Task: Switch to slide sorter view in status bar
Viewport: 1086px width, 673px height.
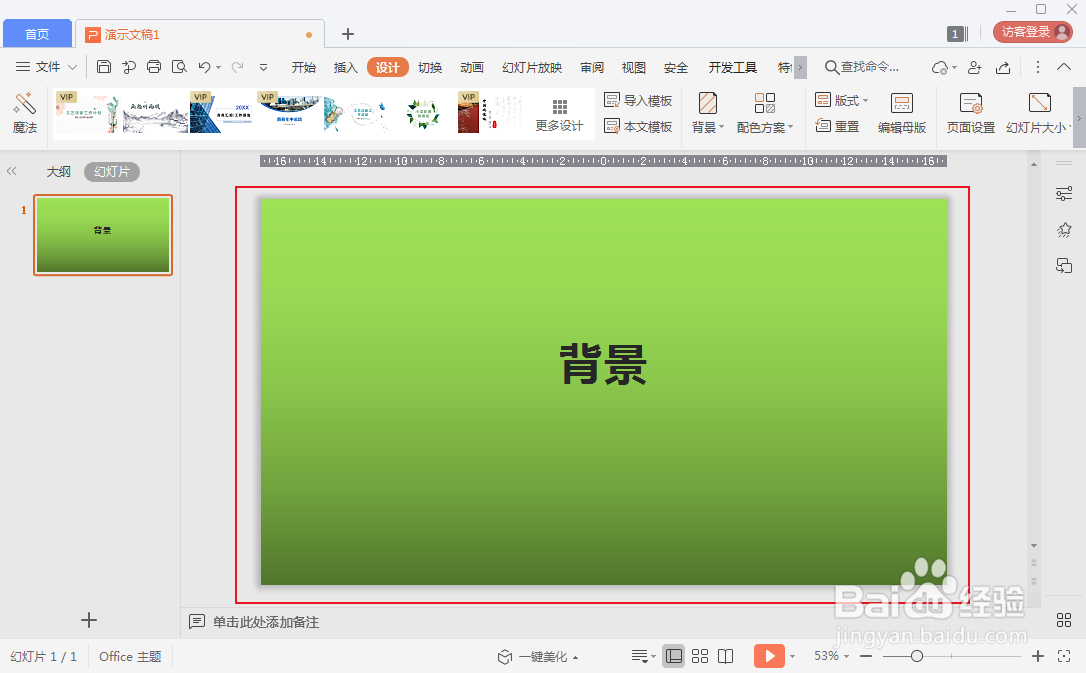Action: pyautogui.click(x=698, y=656)
